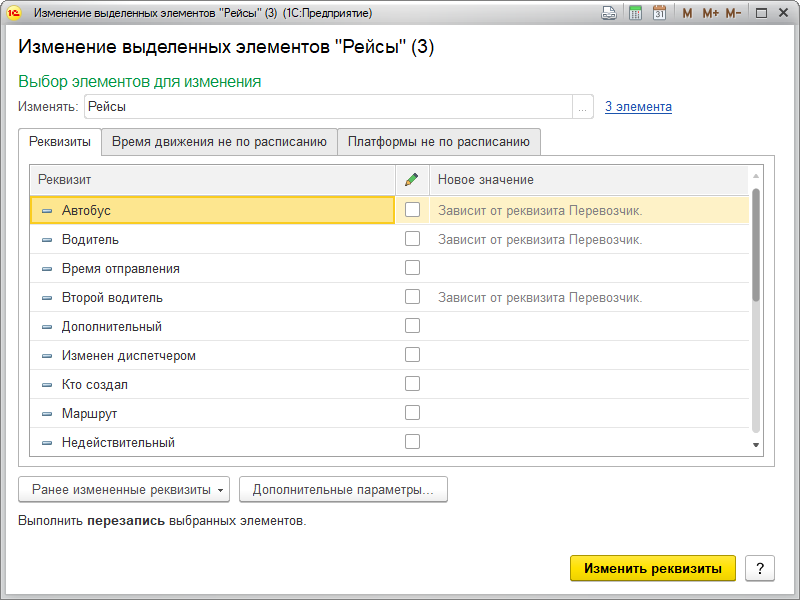Viewport: 800px width, 600px height.
Task: Open the Ранее измененные реквизиты dropdown
Action: click(x=124, y=490)
